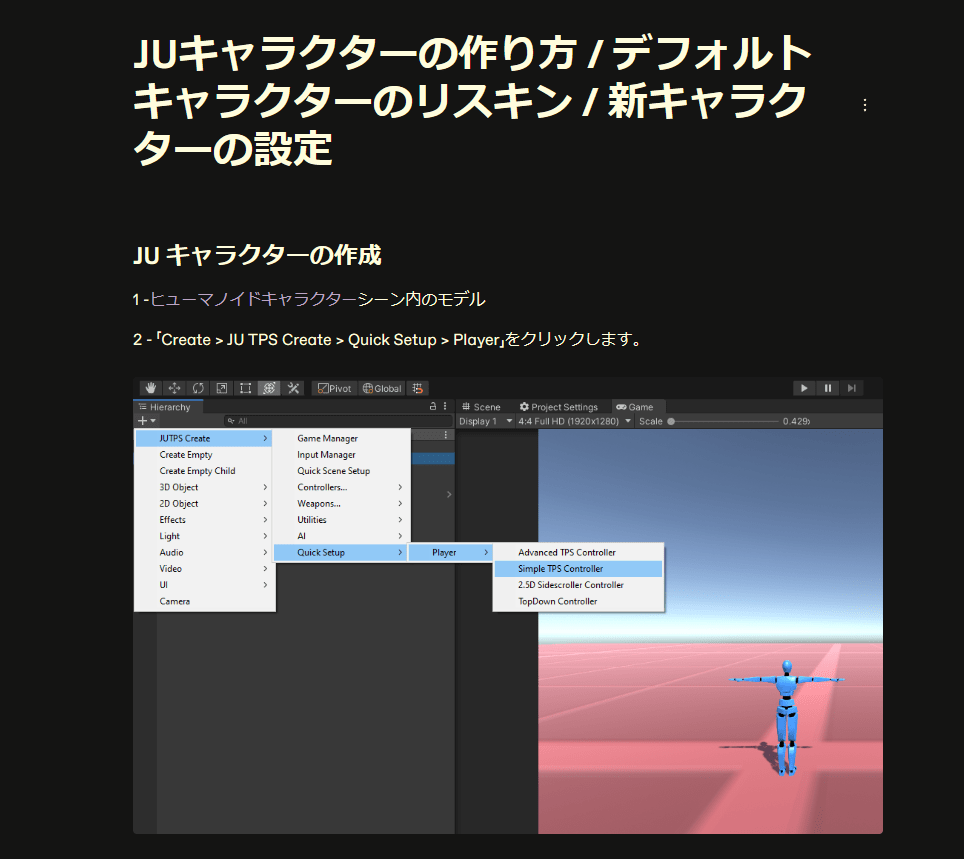Select the Rotate tool in Unity toolbar

coord(198,388)
